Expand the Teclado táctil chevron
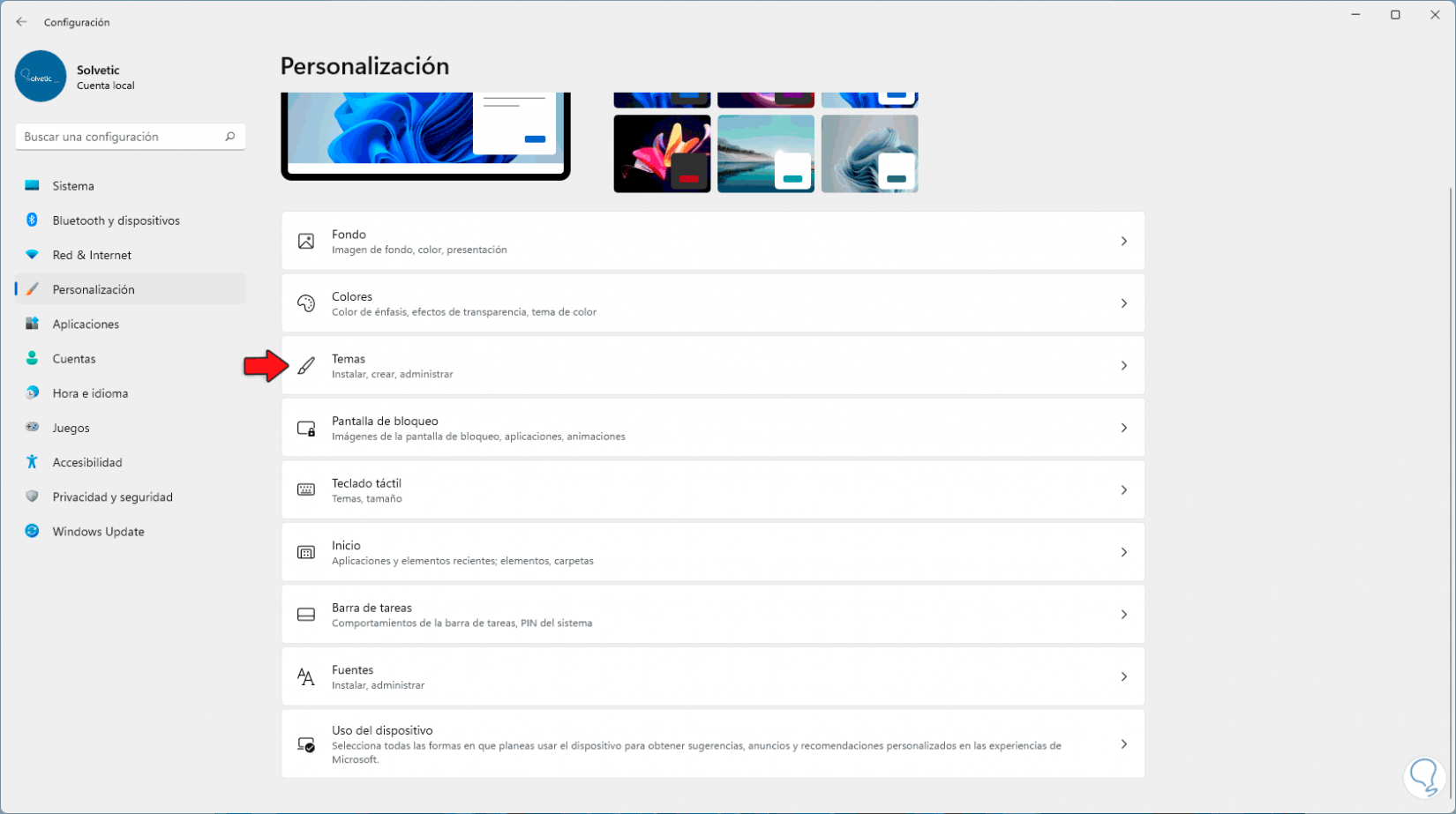Image resolution: width=1456 pixels, height=814 pixels. (x=1123, y=490)
